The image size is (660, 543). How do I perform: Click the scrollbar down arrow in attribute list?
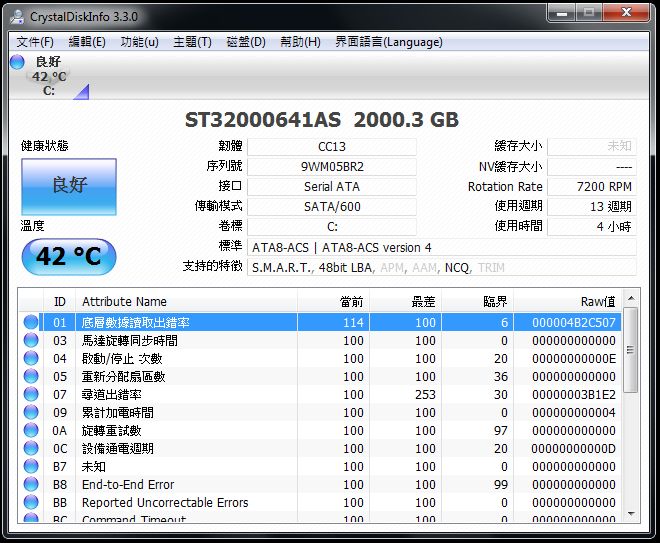click(x=631, y=514)
